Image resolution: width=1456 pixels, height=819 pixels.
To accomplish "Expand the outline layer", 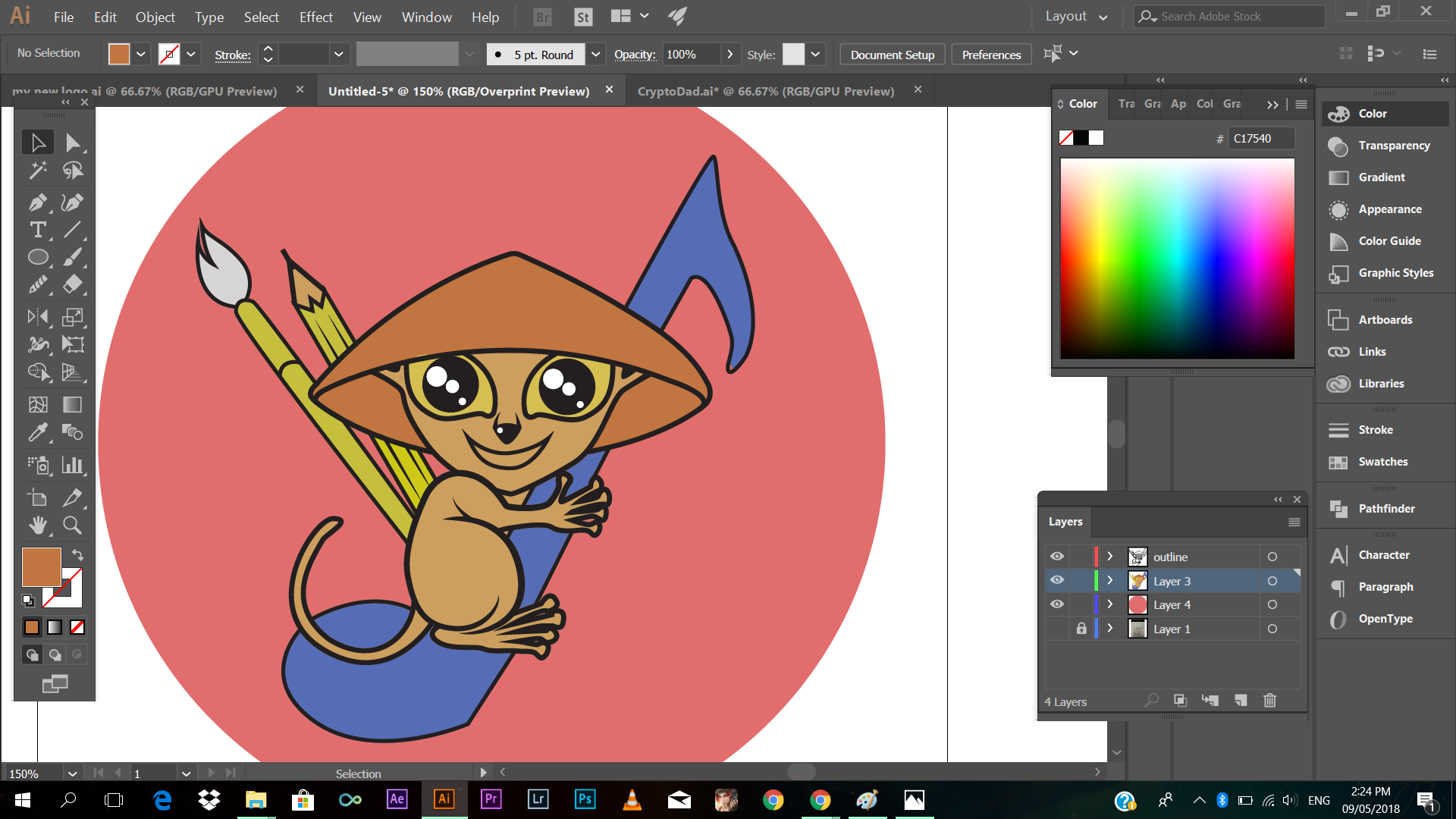I will [1109, 557].
